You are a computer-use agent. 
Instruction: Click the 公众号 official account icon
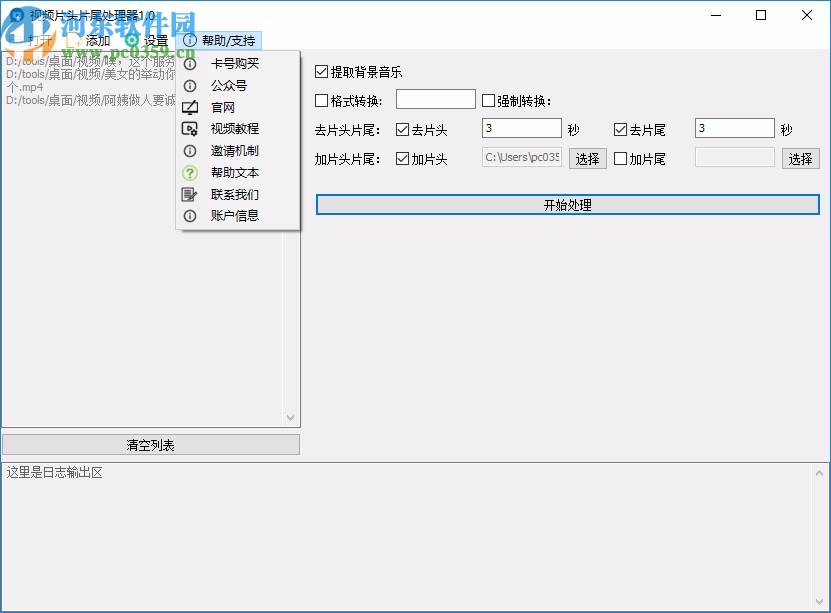point(190,84)
